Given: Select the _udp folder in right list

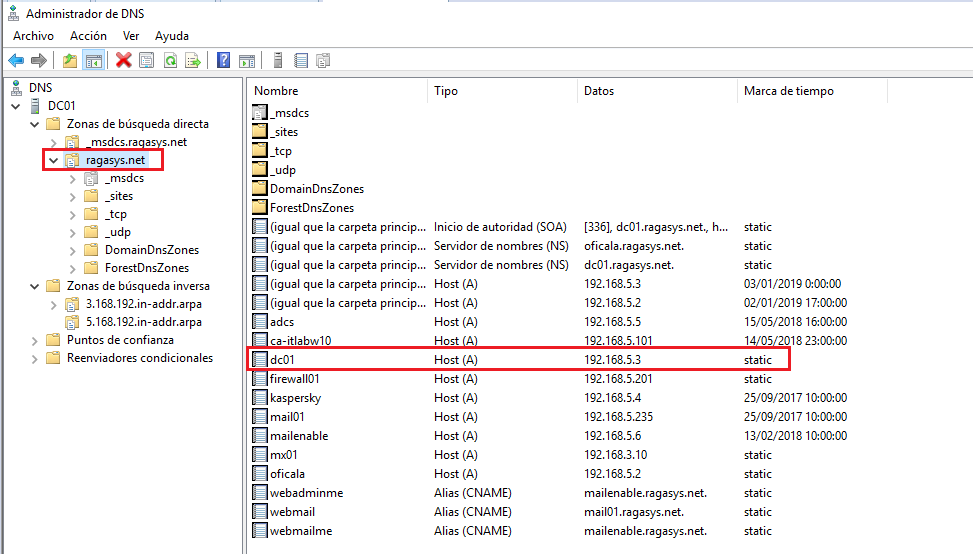Looking at the screenshot, I should coord(283,169).
